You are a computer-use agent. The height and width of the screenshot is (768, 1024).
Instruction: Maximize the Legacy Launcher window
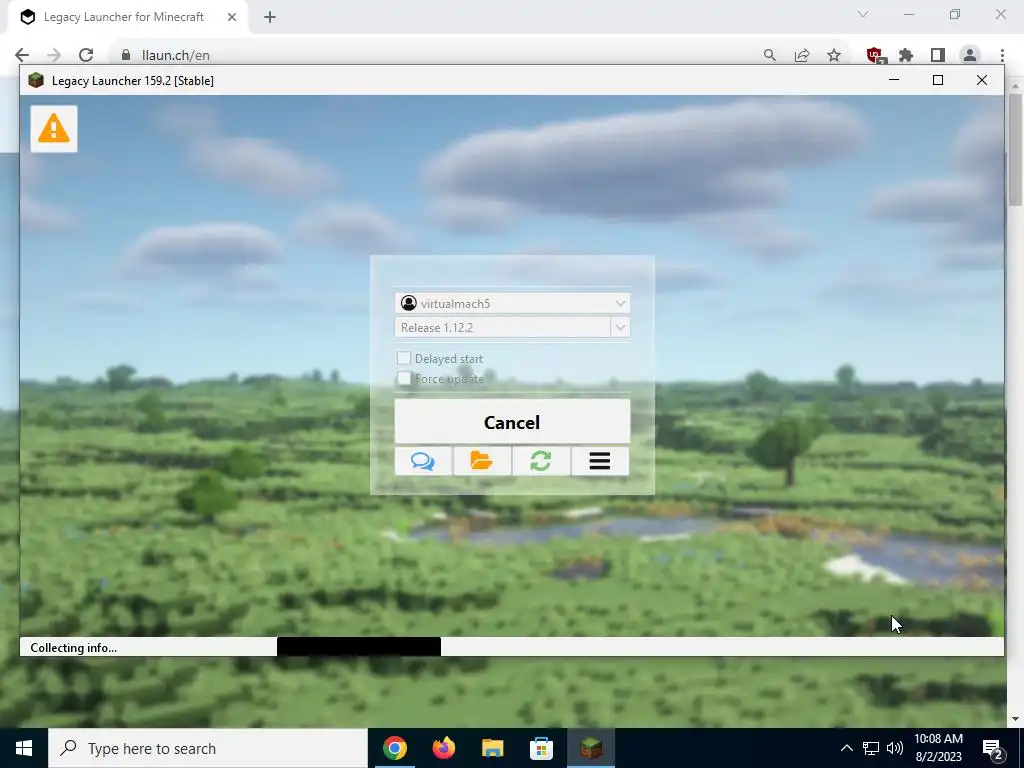pos(938,80)
